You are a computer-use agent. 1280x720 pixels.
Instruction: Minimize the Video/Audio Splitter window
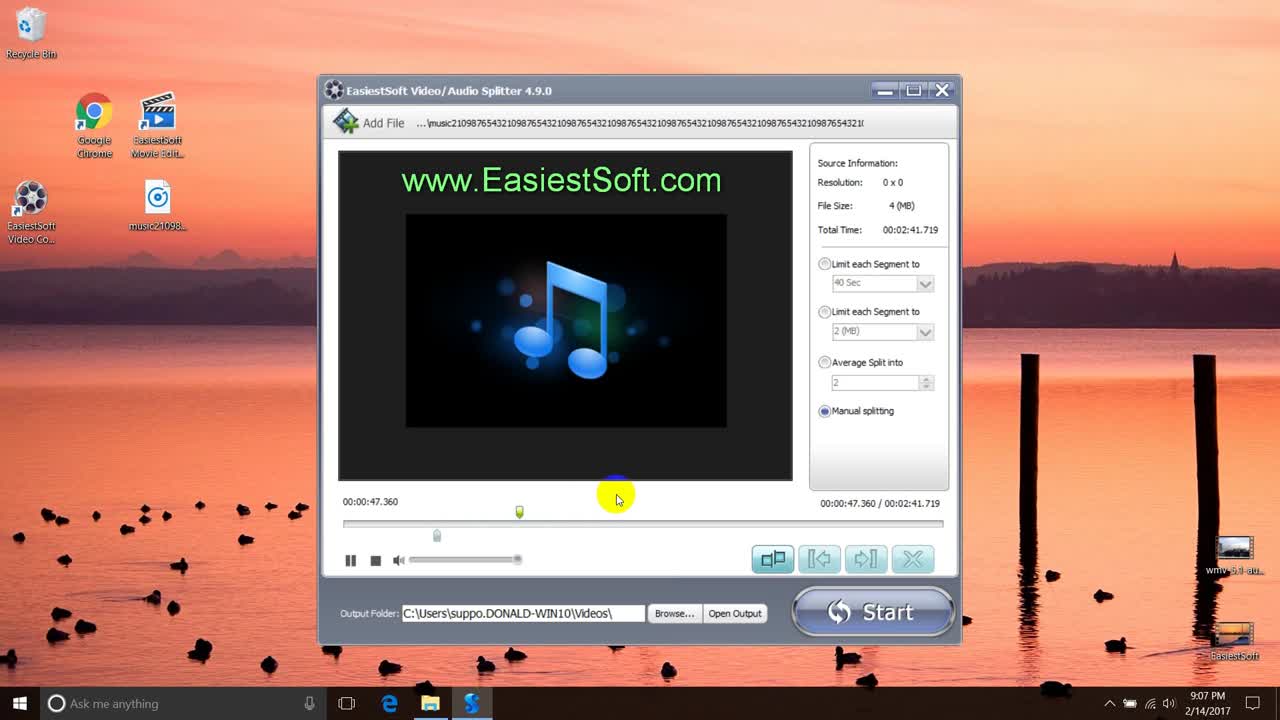coord(884,90)
